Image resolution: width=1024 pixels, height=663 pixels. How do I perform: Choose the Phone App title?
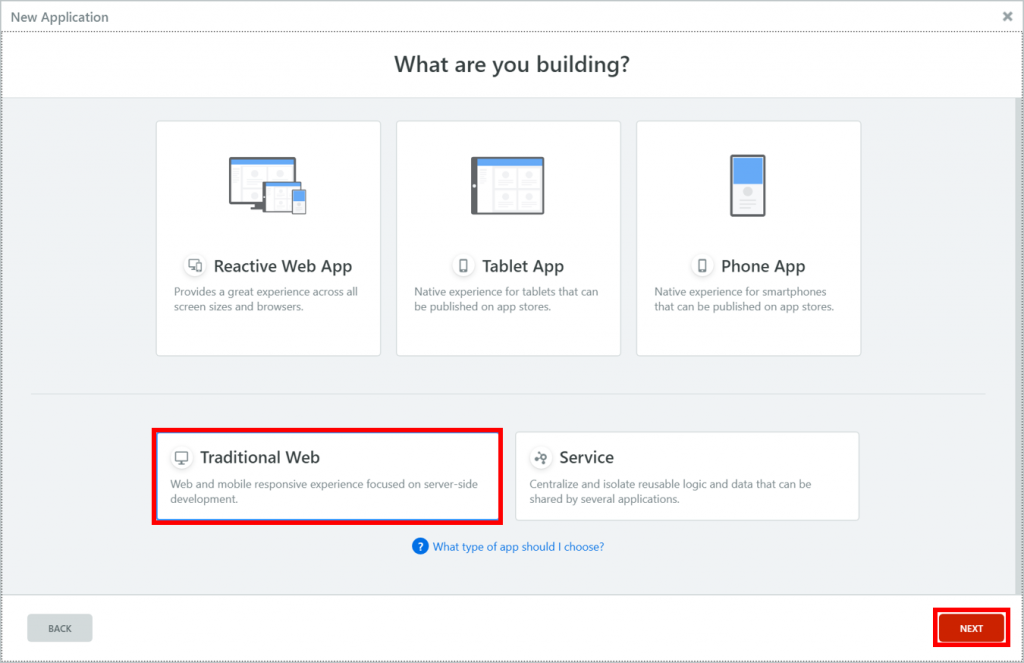point(762,266)
